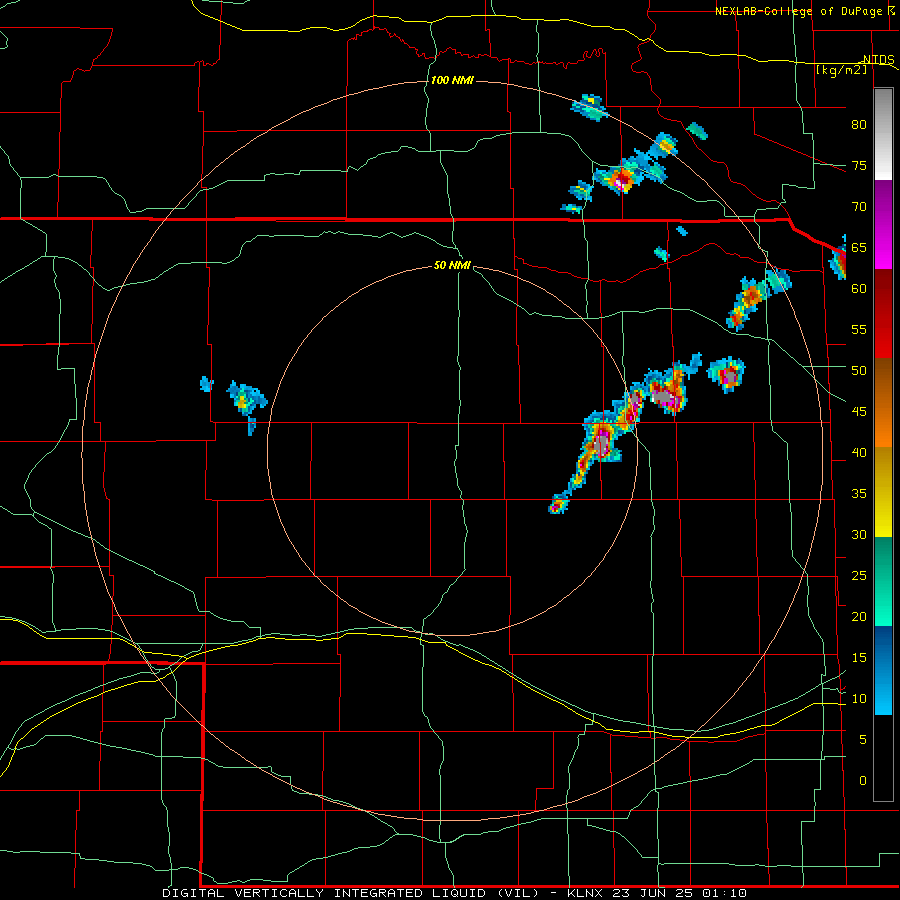The height and width of the screenshot is (900, 900).
Task: Click the 50 NMI range ring label
Action: tap(452, 265)
